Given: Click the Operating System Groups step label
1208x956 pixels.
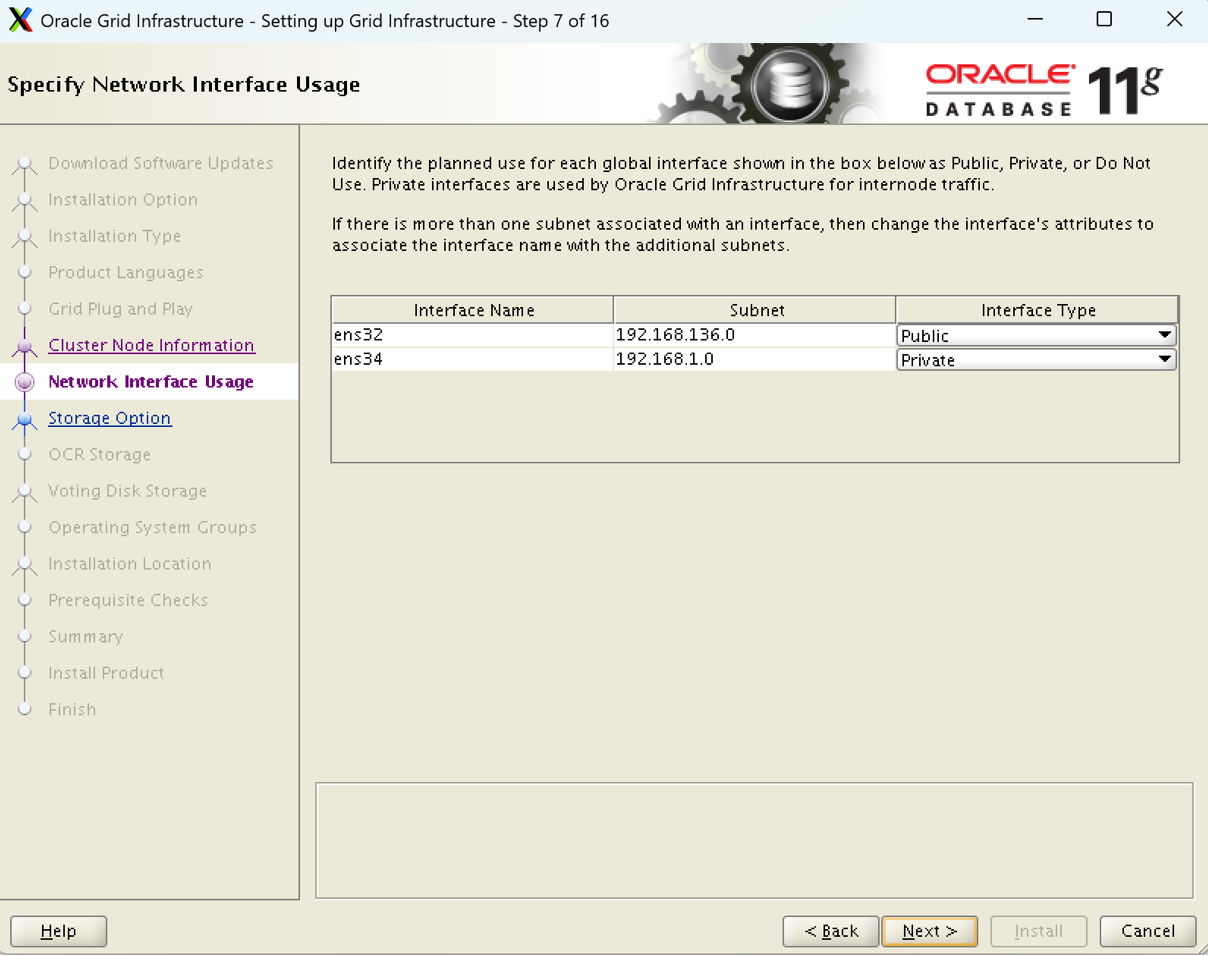Looking at the screenshot, I should pyautogui.click(x=153, y=527).
